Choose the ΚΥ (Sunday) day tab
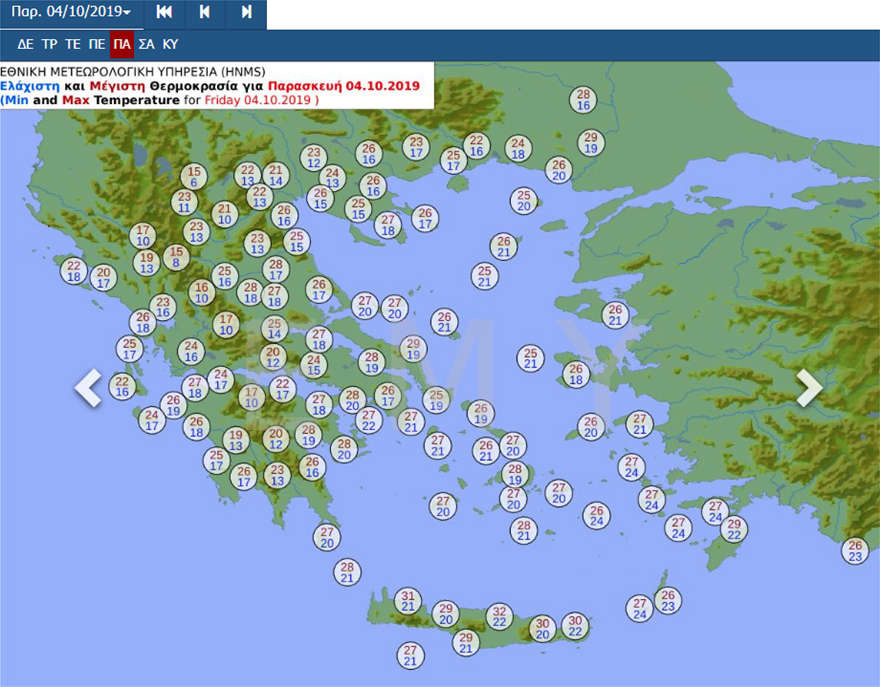 pos(171,44)
